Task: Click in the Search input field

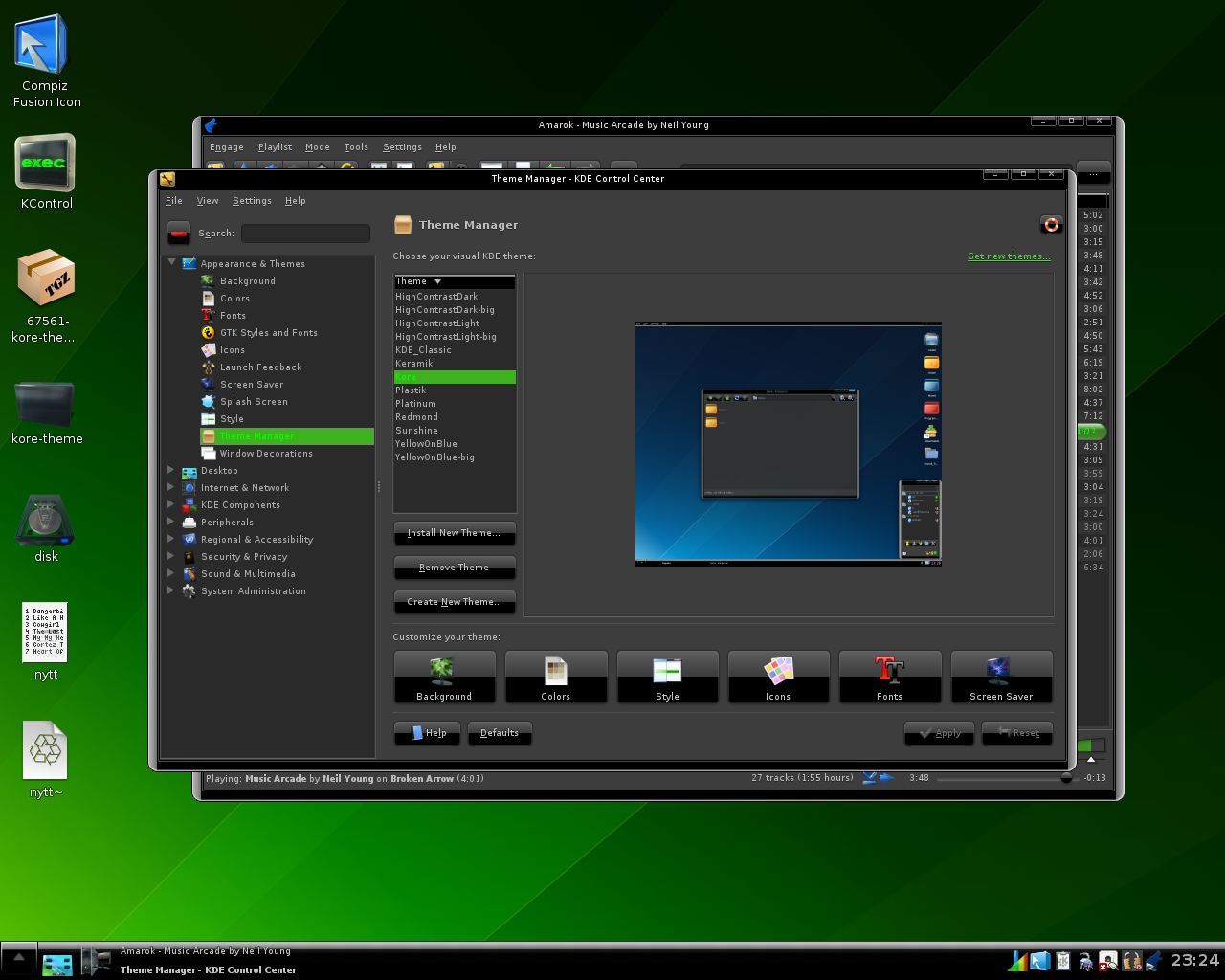Action: pyautogui.click(x=305, y=234)
